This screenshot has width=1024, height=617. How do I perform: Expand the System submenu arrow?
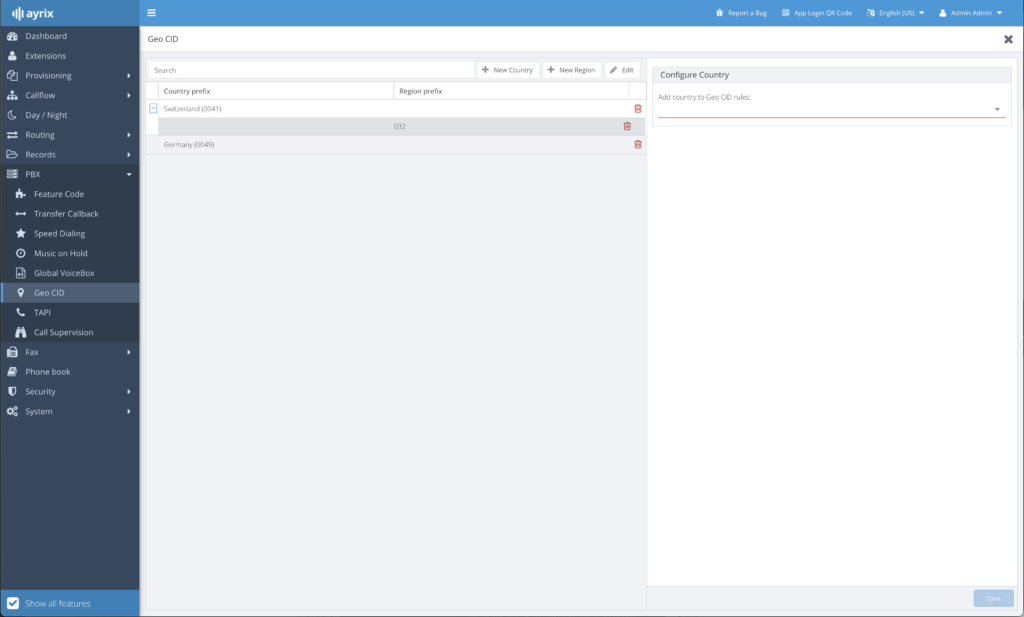pyautogui.click(x=129, y=411)
